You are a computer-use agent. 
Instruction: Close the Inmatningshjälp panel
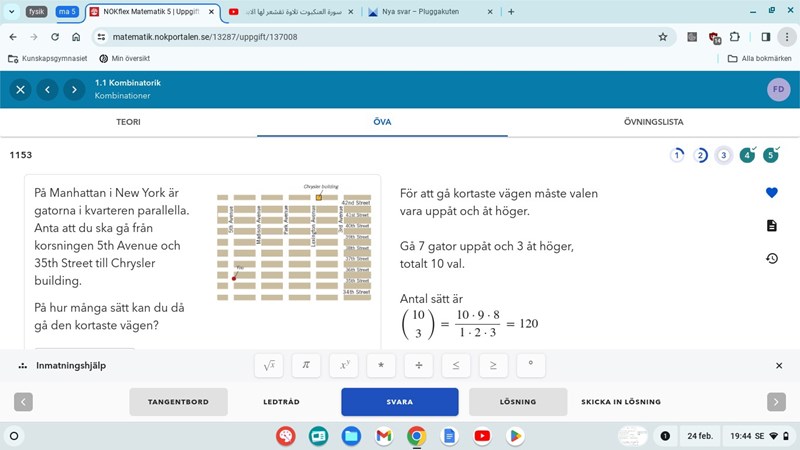point(779,366)
